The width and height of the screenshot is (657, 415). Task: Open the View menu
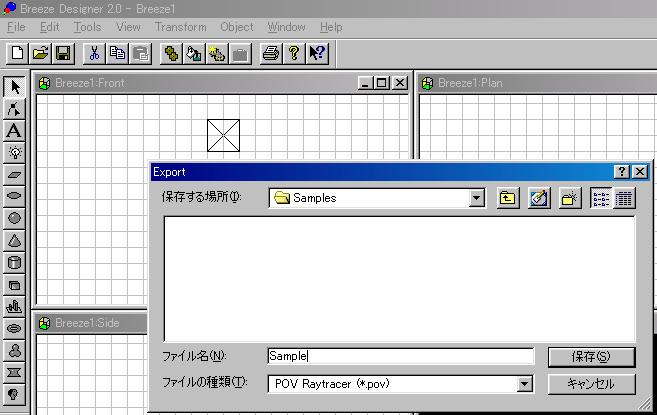click(128, 27)
